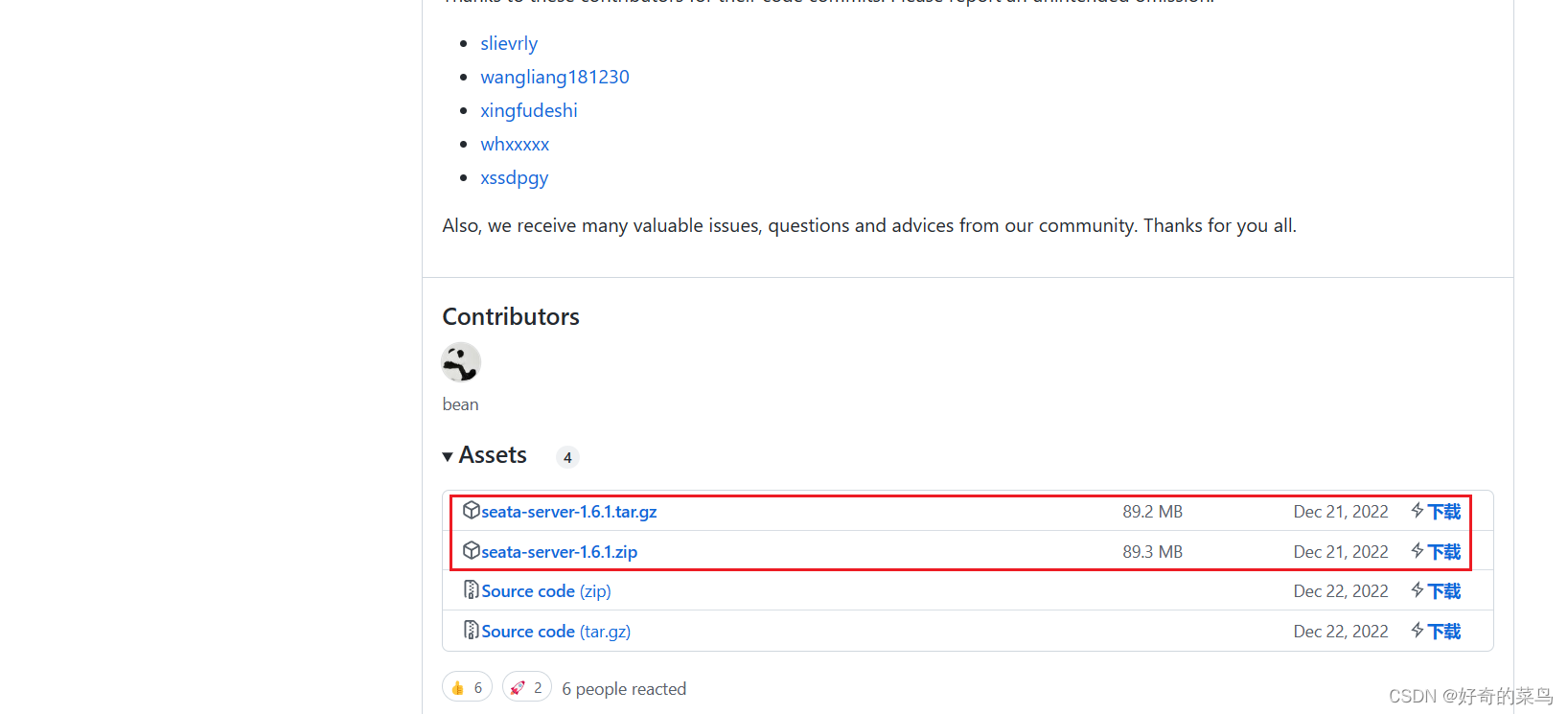
Task: Open contributor profile slievrly
Action: click(x=509, y=43)
